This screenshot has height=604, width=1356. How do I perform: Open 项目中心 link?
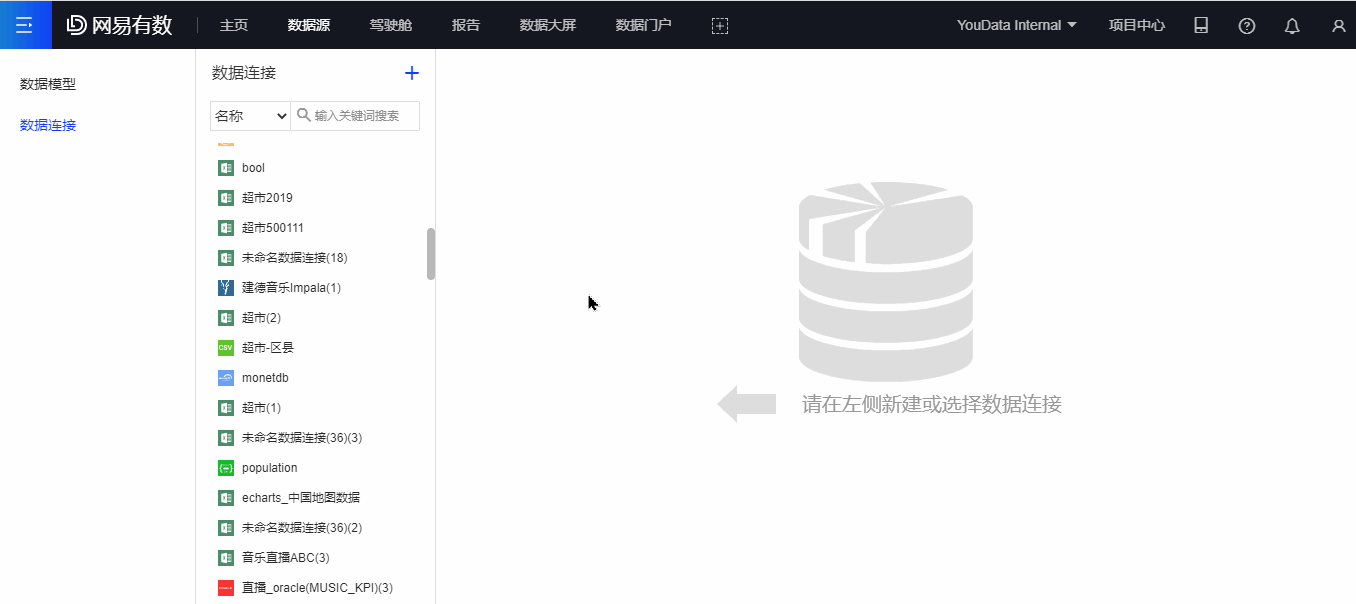tap(1136, 25)
